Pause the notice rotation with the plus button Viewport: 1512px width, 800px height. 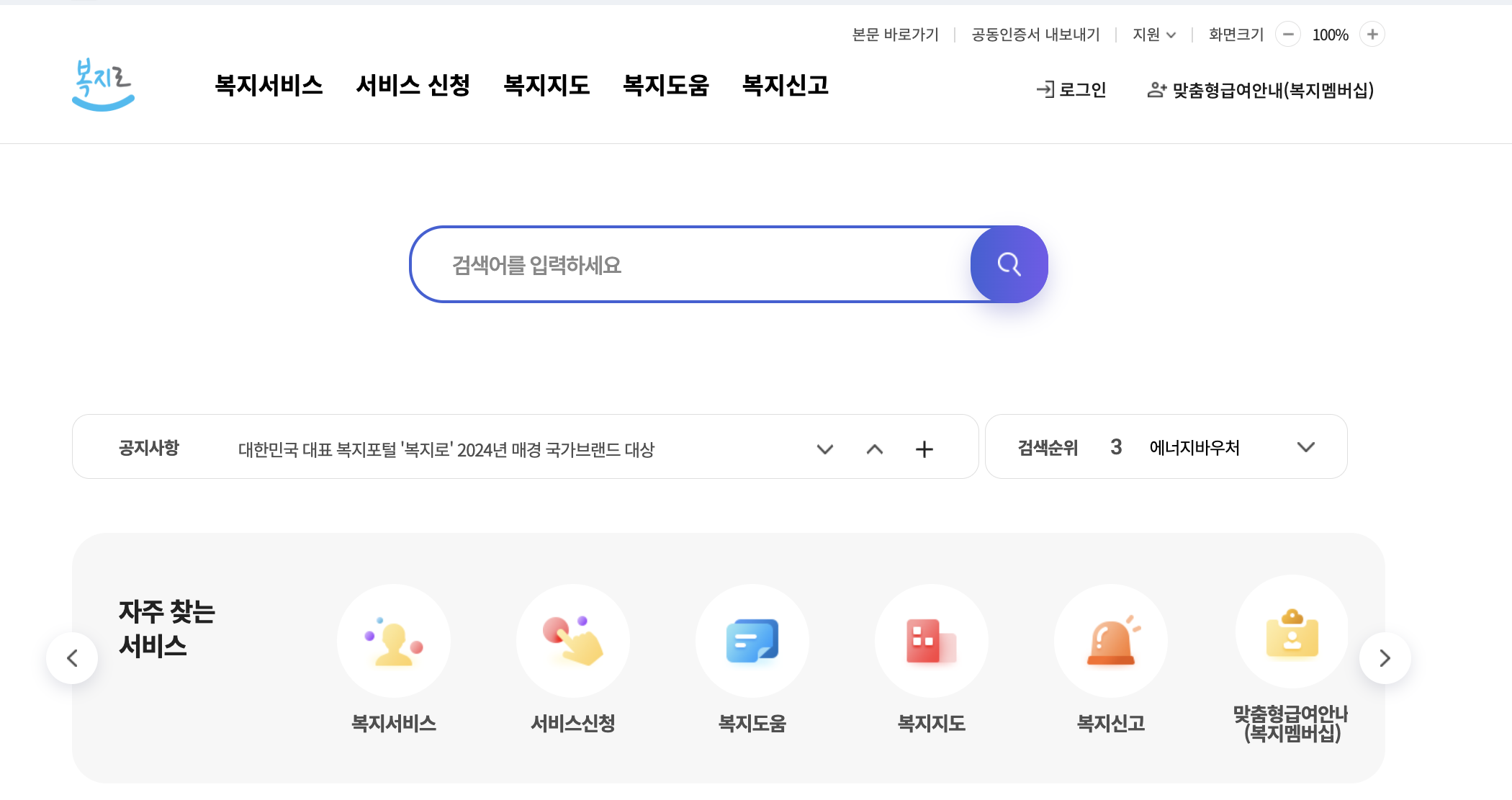click(x=924, y=448)
